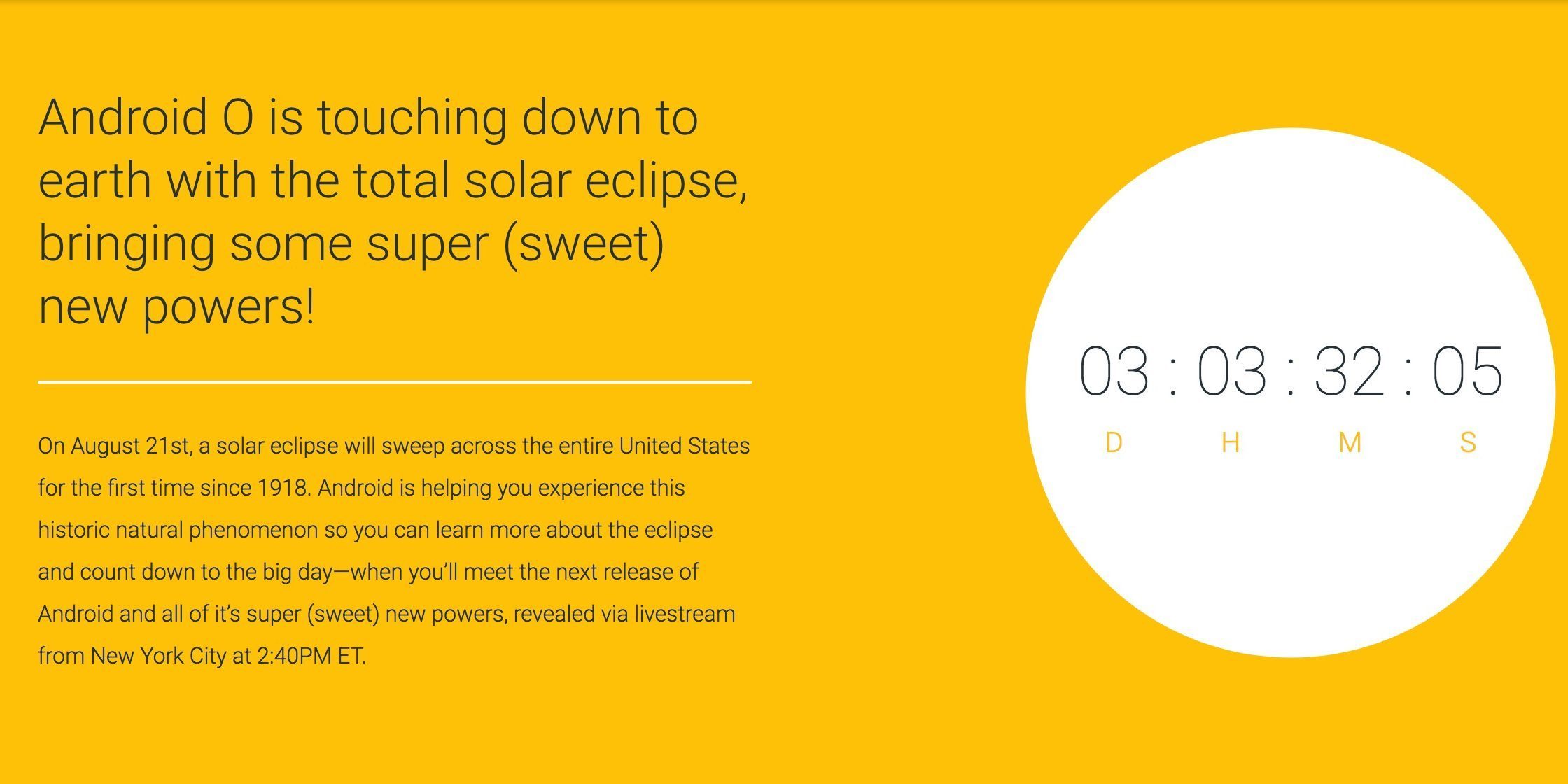This screenshot has height=784, width=1568.
Task: Click the word "livestream" in the paragraph
Action: [685, 614]
